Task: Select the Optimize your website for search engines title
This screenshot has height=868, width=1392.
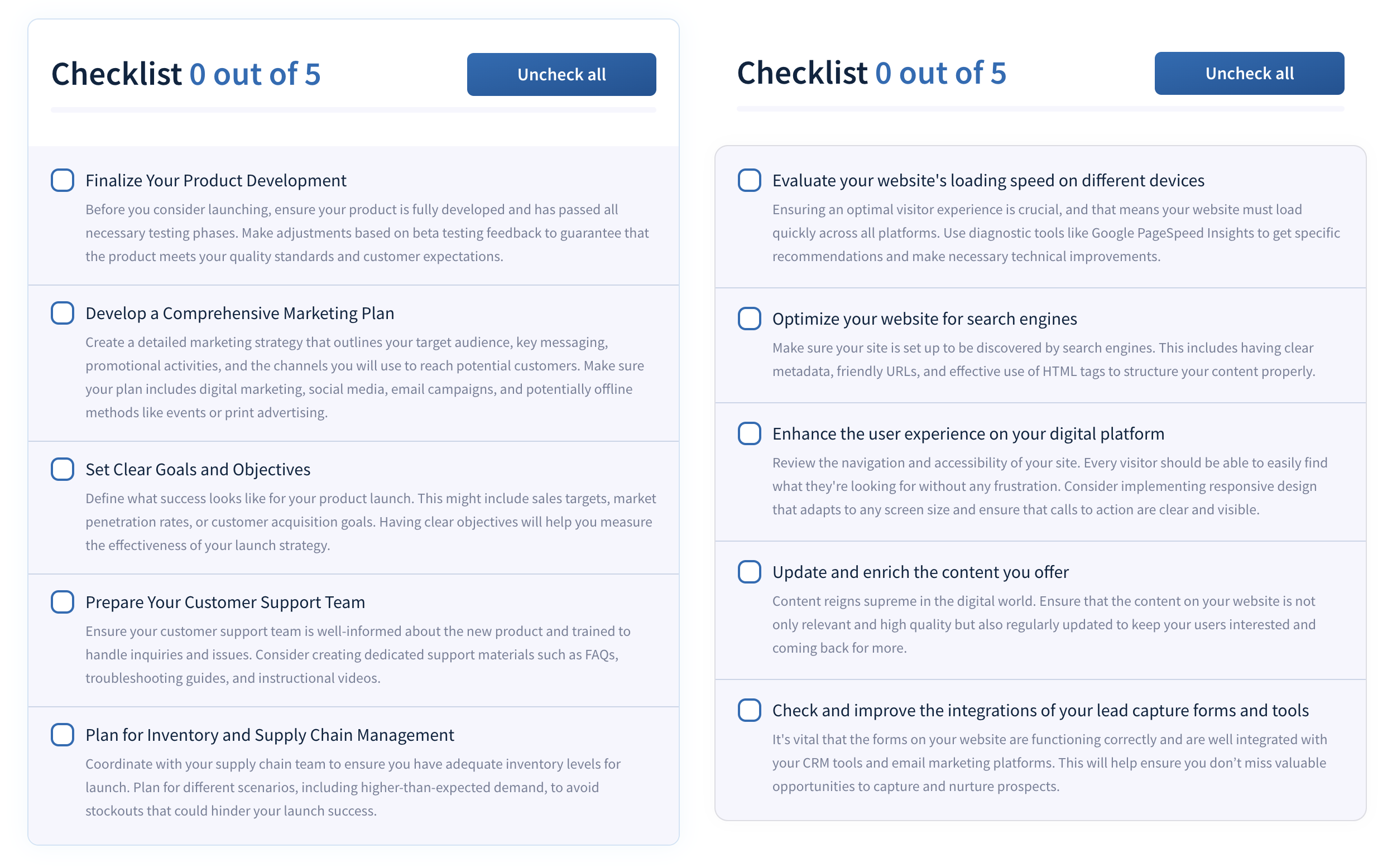Action: pyautogui.click(x=924, y=319)
